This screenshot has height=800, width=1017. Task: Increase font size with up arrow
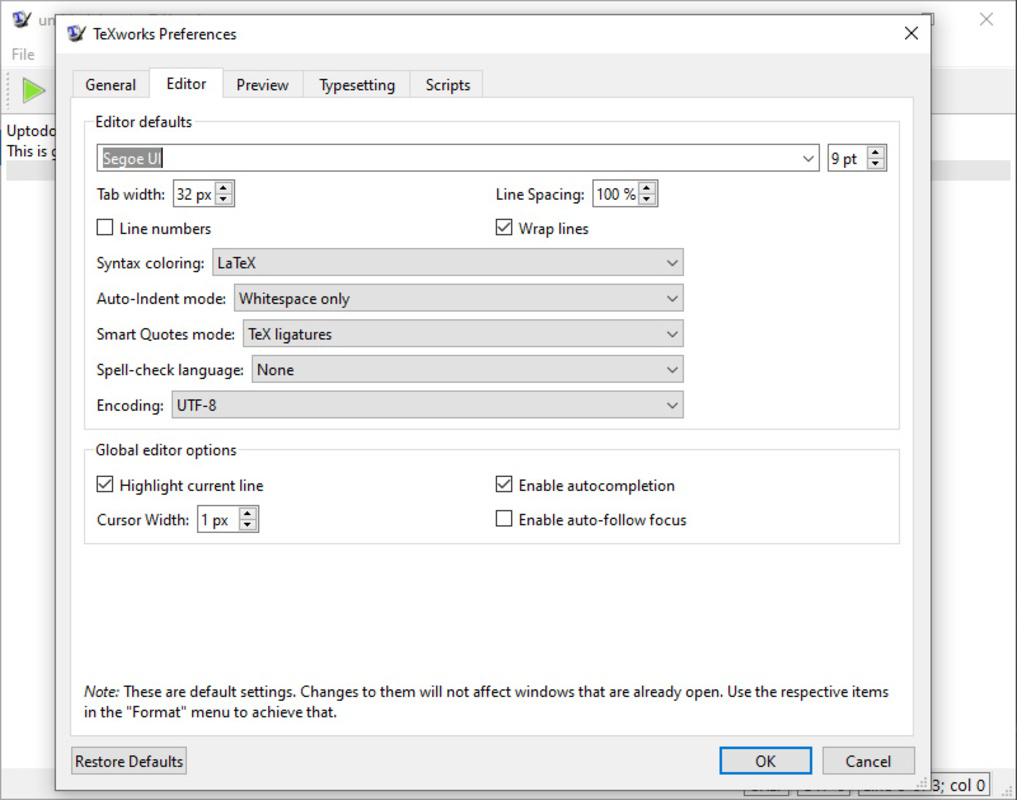(x=876, y=152)
